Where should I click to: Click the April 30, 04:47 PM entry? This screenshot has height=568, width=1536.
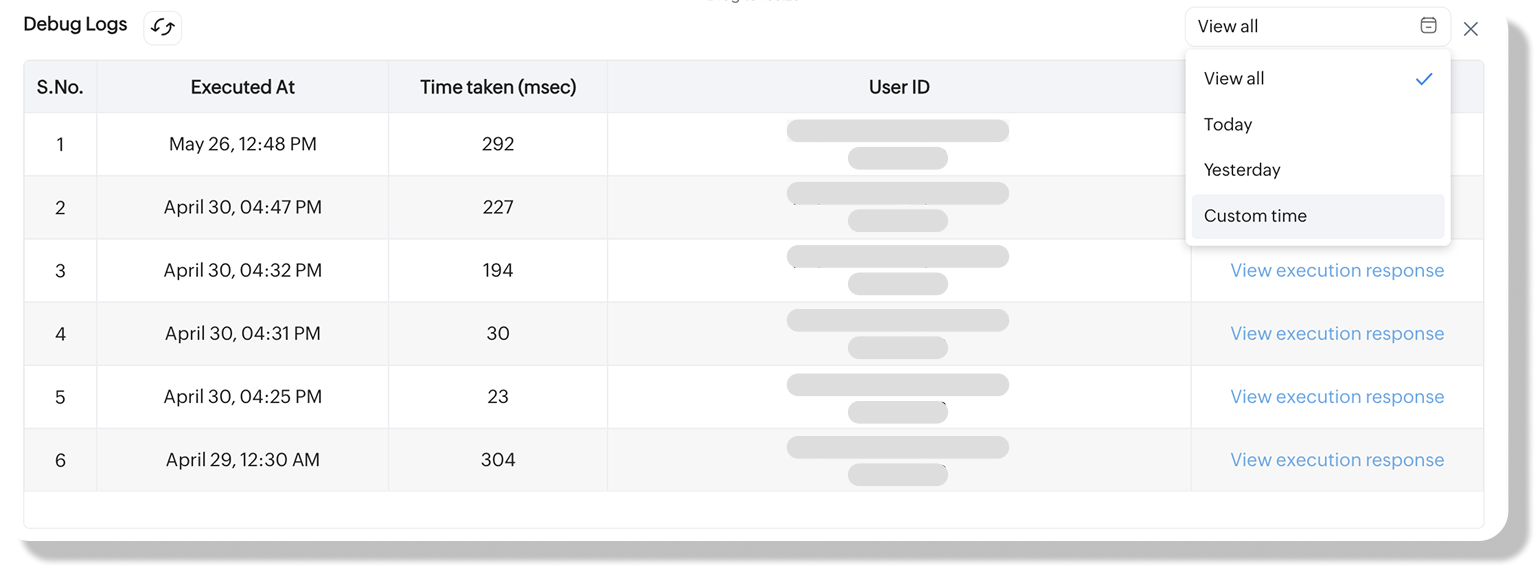(x=242, y=208)
